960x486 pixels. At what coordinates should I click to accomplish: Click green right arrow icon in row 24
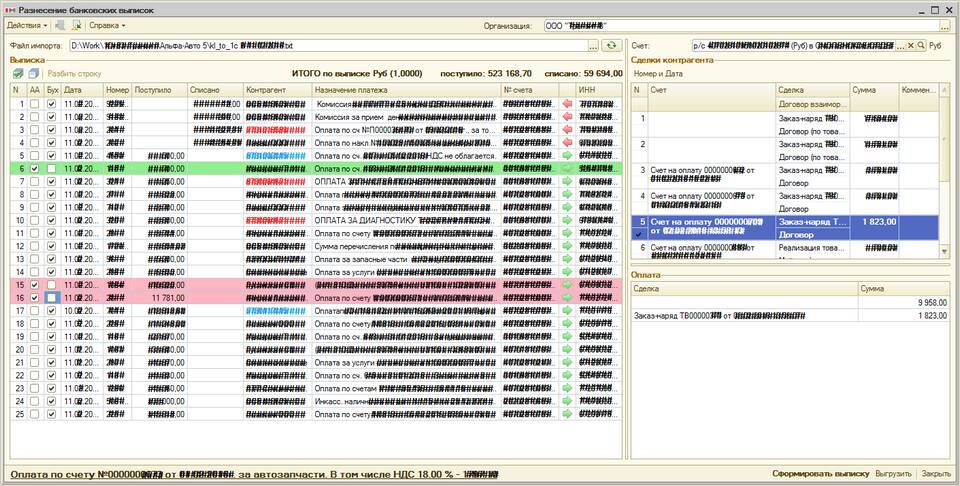(x=567, y=401)
